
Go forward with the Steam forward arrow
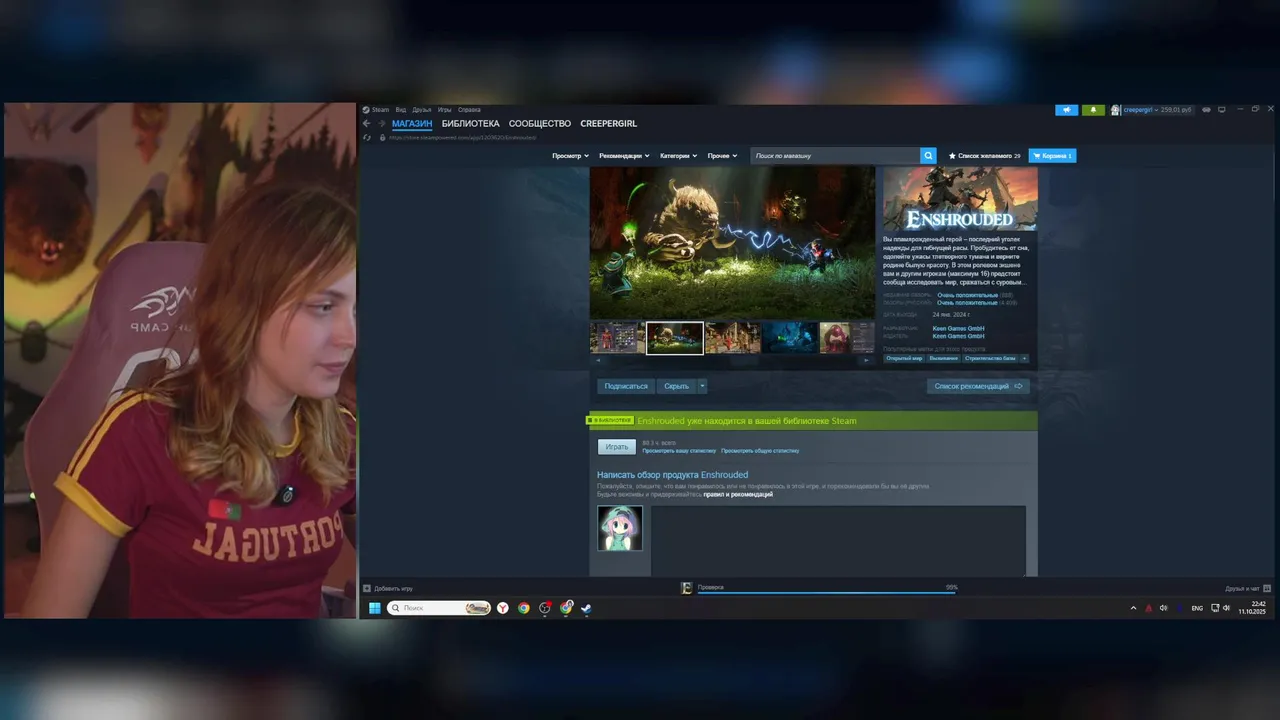381,124
